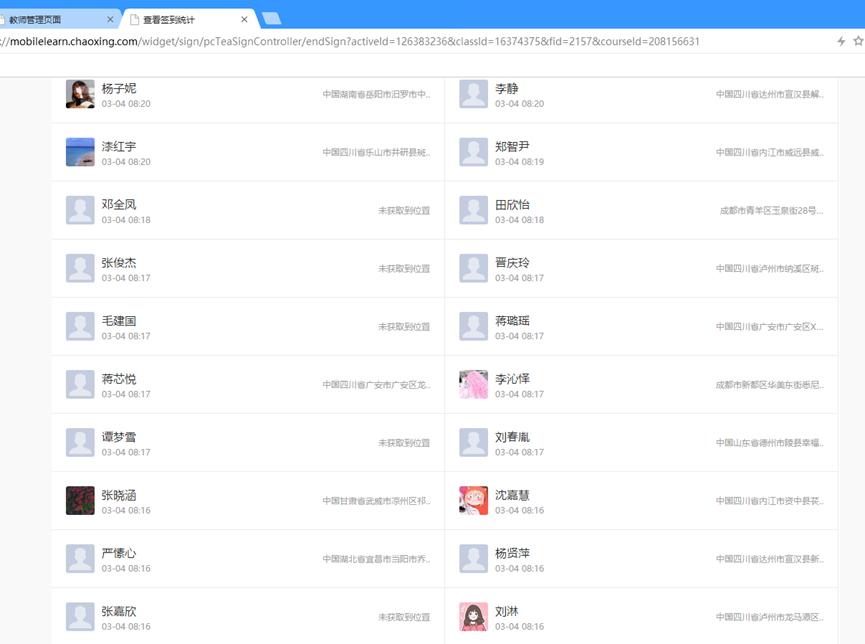Viewport: 865px width, 644px height.
Task: Select the 查看签到统计 tab
Action: [180, 19]
